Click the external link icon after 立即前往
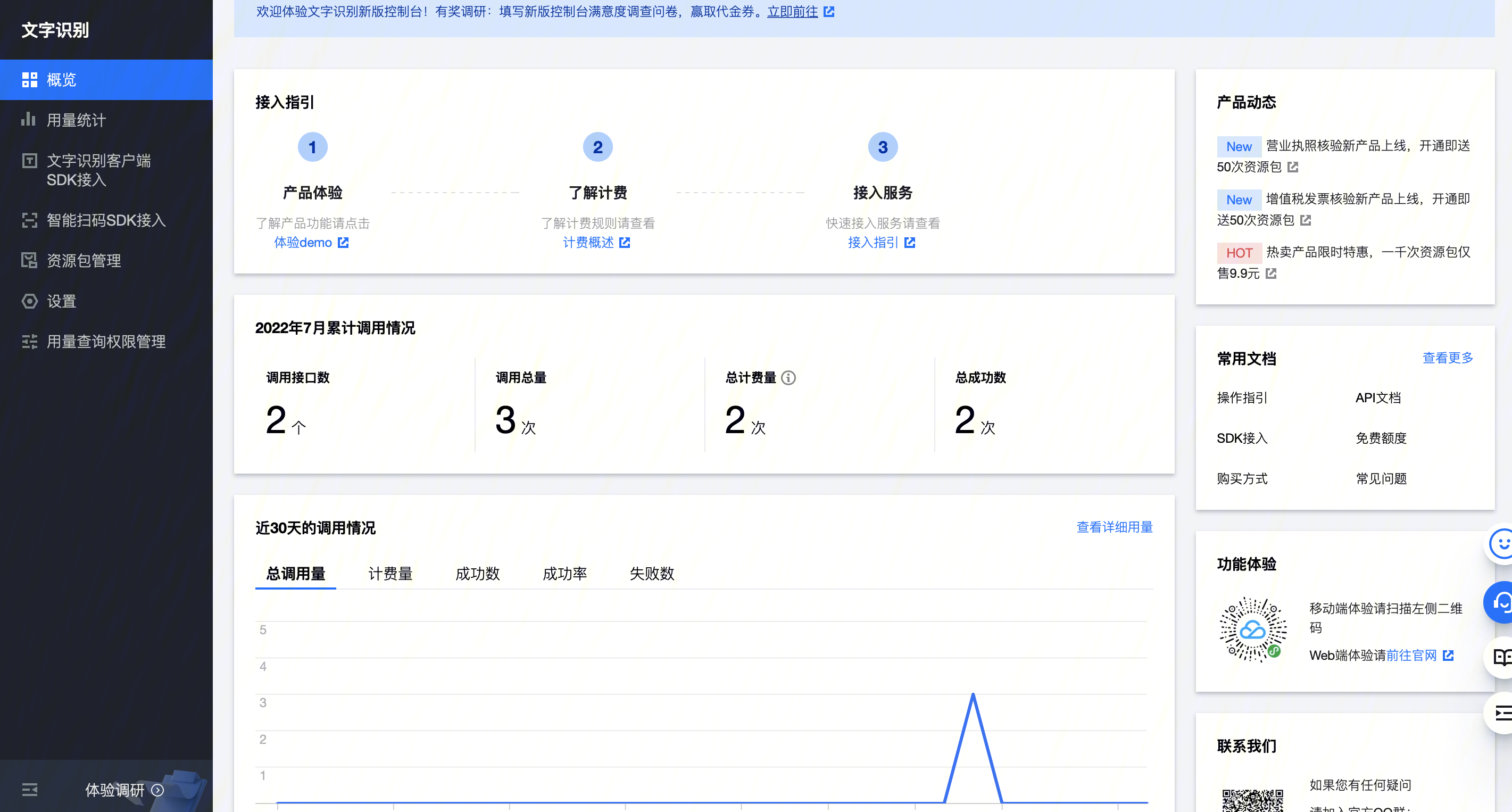The width and height of the screenshot is (1512, 812). [829, 12]
